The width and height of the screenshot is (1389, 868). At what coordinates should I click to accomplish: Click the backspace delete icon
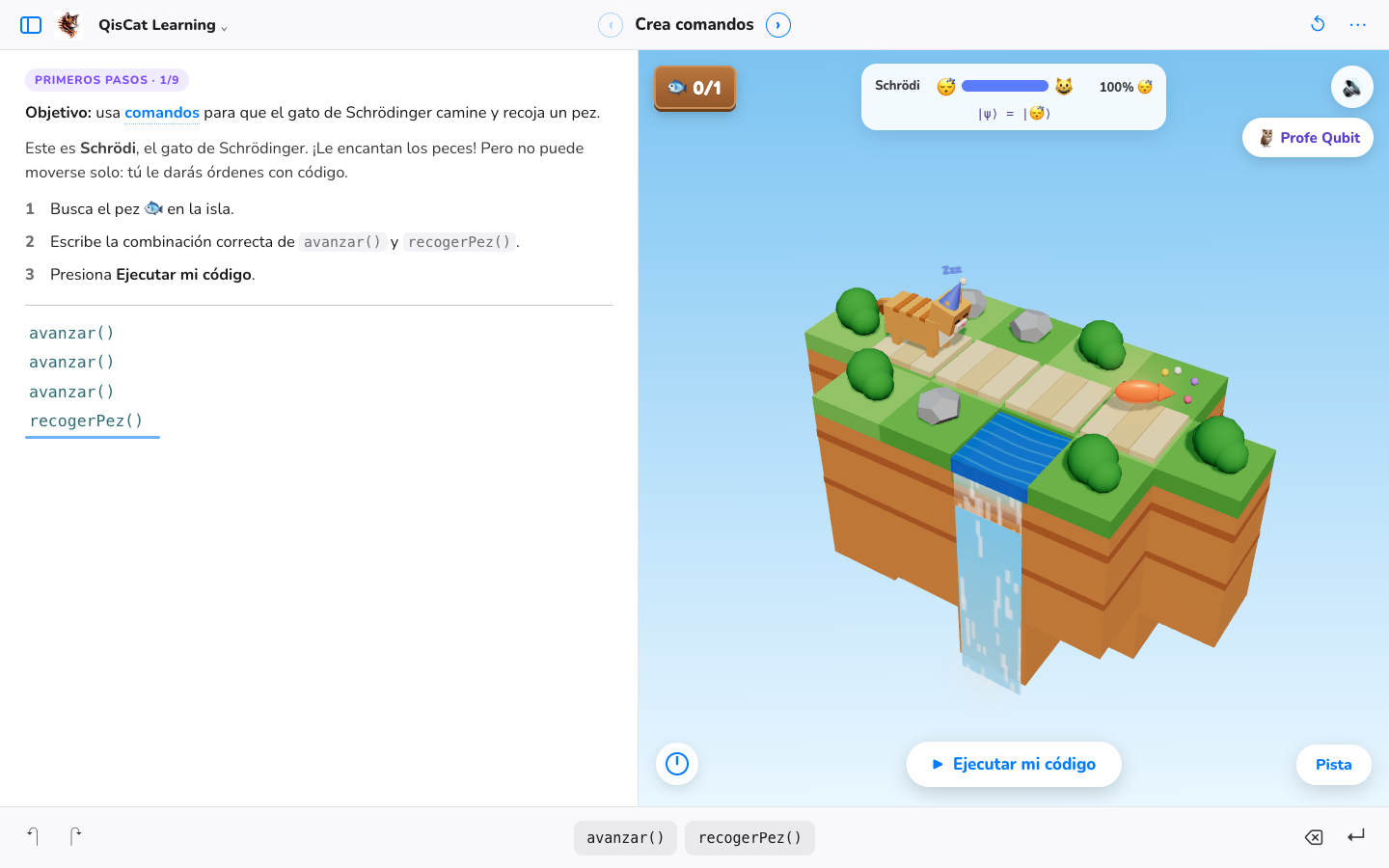coord(1314,837)
